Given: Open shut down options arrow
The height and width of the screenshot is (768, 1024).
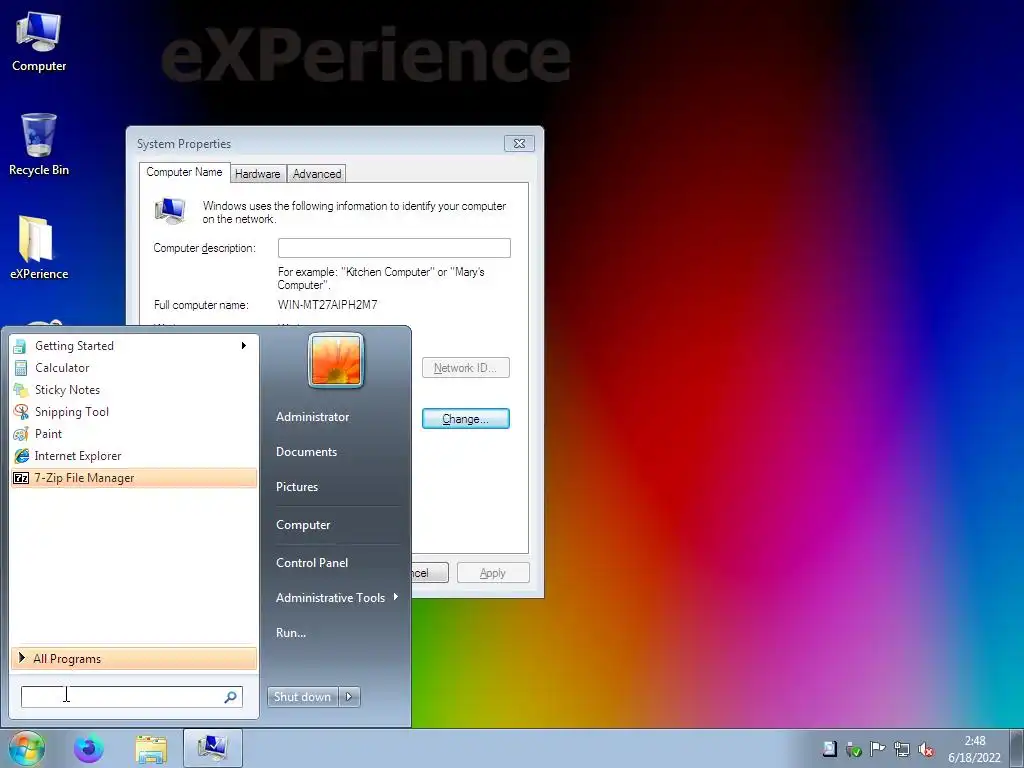Looking at the screenshot, I should 349,697.
